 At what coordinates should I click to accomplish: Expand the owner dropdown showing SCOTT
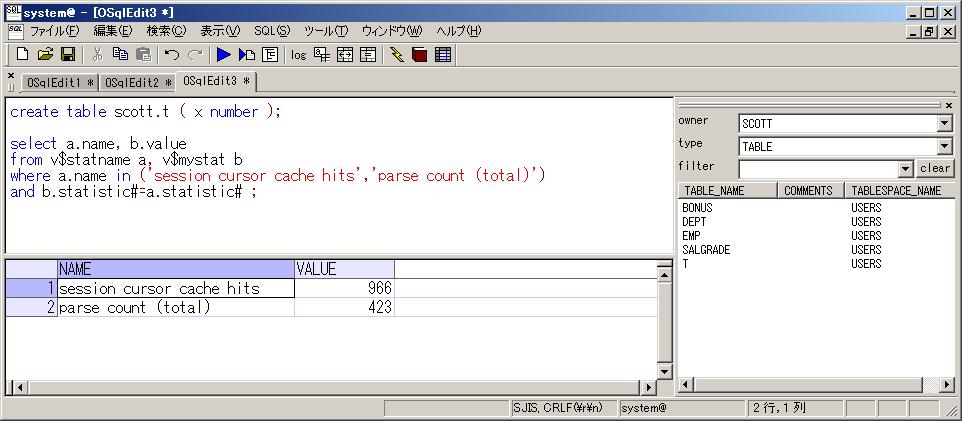(944, 124)
